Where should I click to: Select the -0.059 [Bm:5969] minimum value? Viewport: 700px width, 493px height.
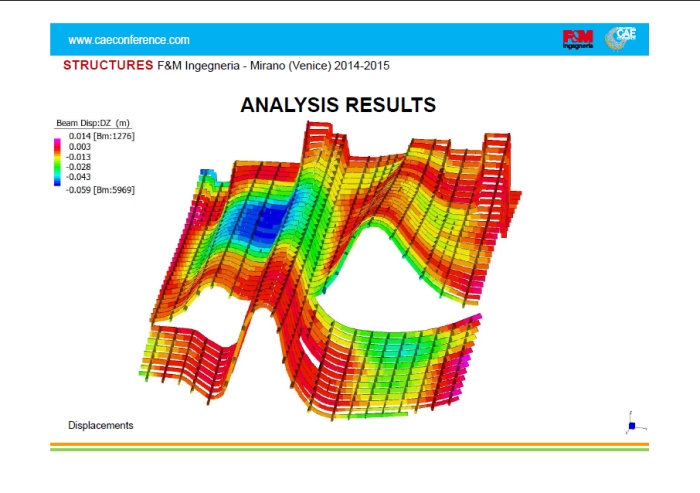point(101,190)
